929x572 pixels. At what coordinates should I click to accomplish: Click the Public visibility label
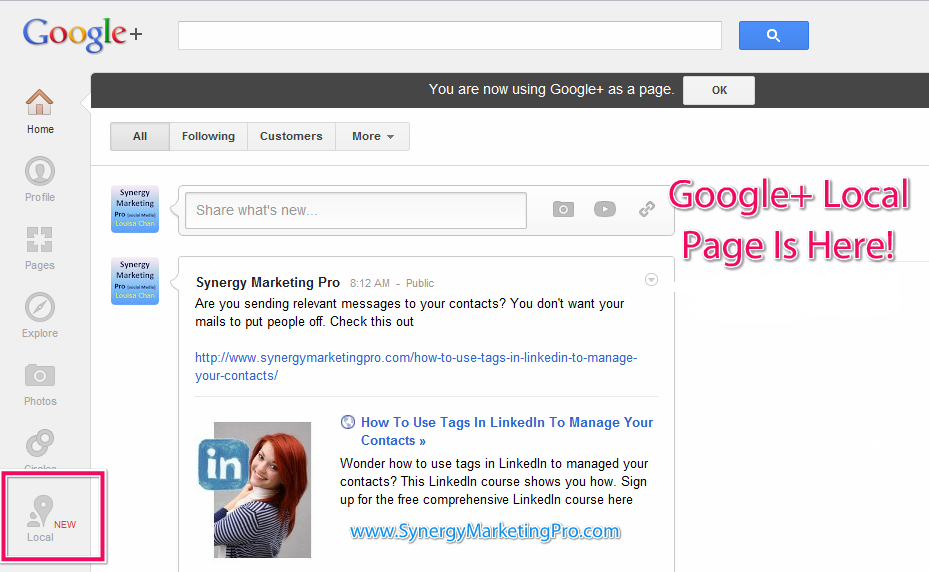[x=420, y=283]
